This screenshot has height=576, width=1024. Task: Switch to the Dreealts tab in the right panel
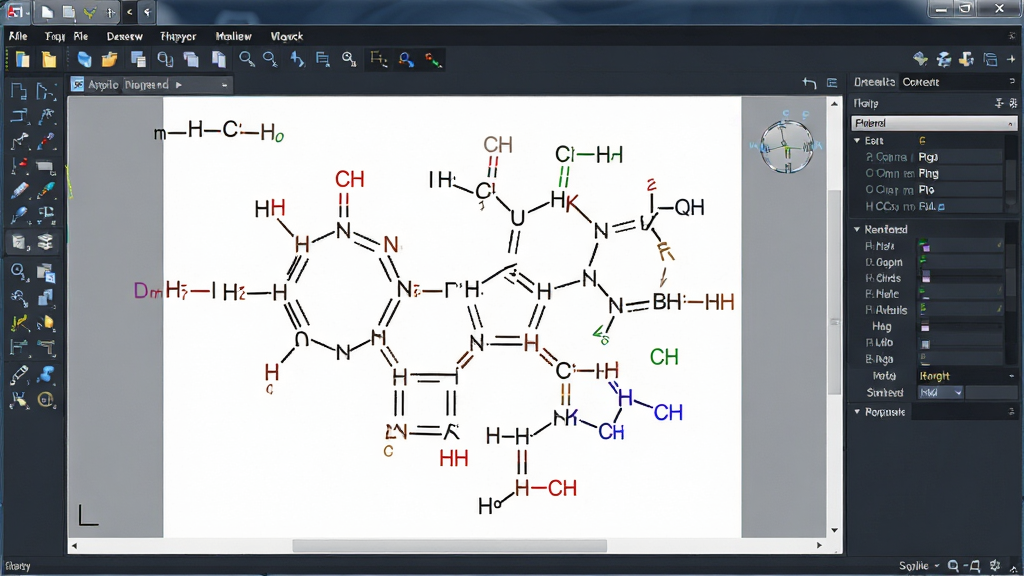874,82
